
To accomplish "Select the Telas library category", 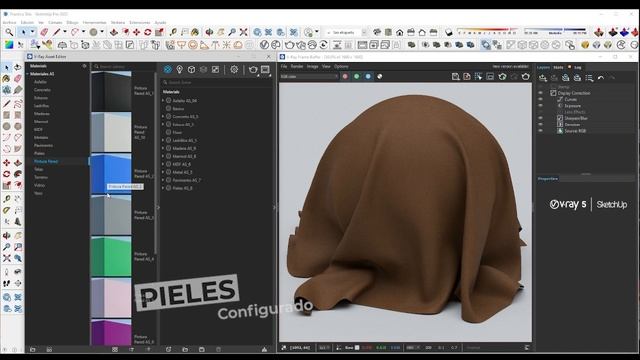I will click(38, 169).
